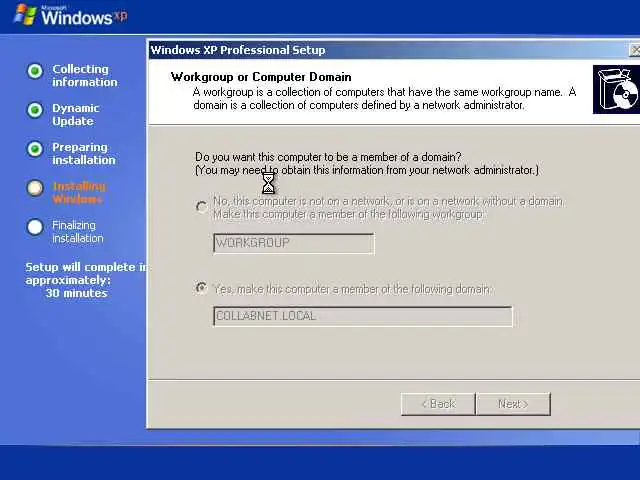The width and height of the screenshot is (640, 480).
Task: Click the setup box and CD icon
Action: (x=616, y=89)
